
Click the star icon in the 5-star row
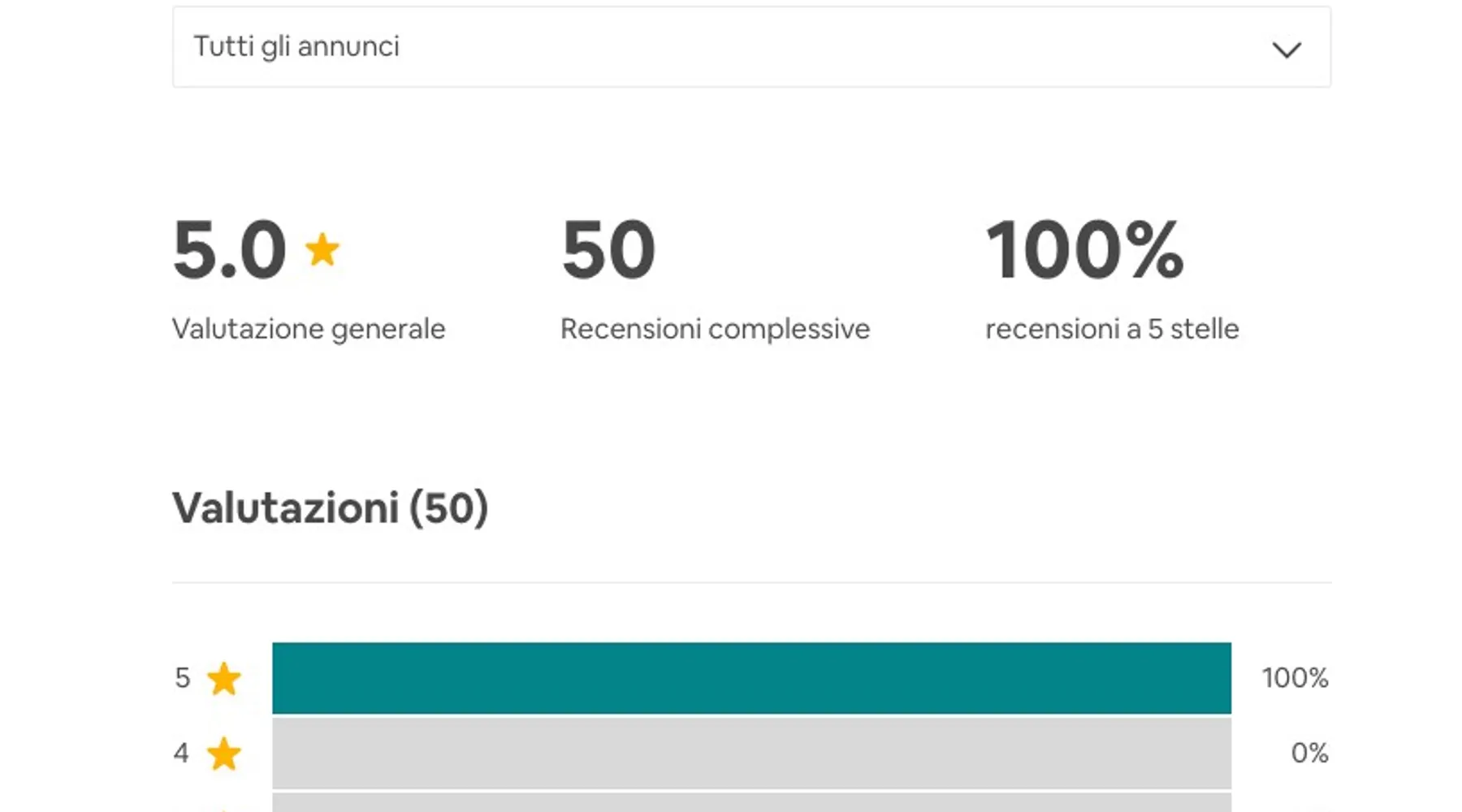point(223,679)
